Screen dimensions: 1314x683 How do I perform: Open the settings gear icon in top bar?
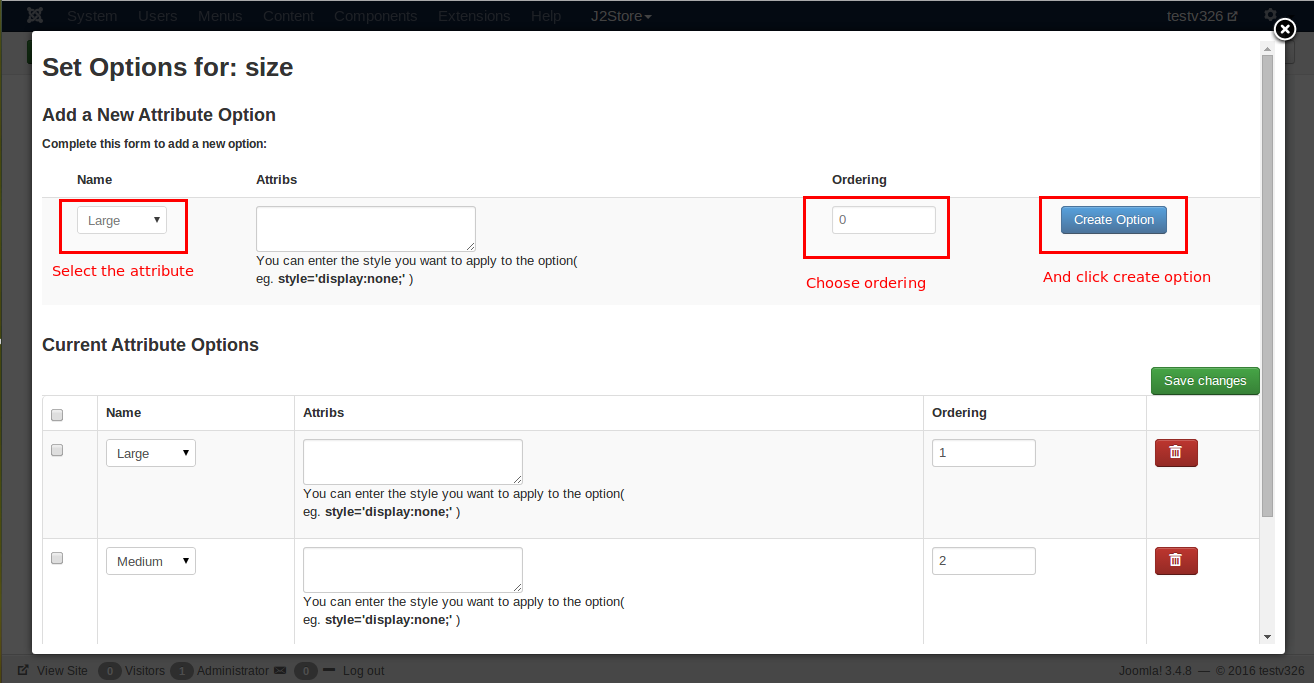coord(1270,16)
